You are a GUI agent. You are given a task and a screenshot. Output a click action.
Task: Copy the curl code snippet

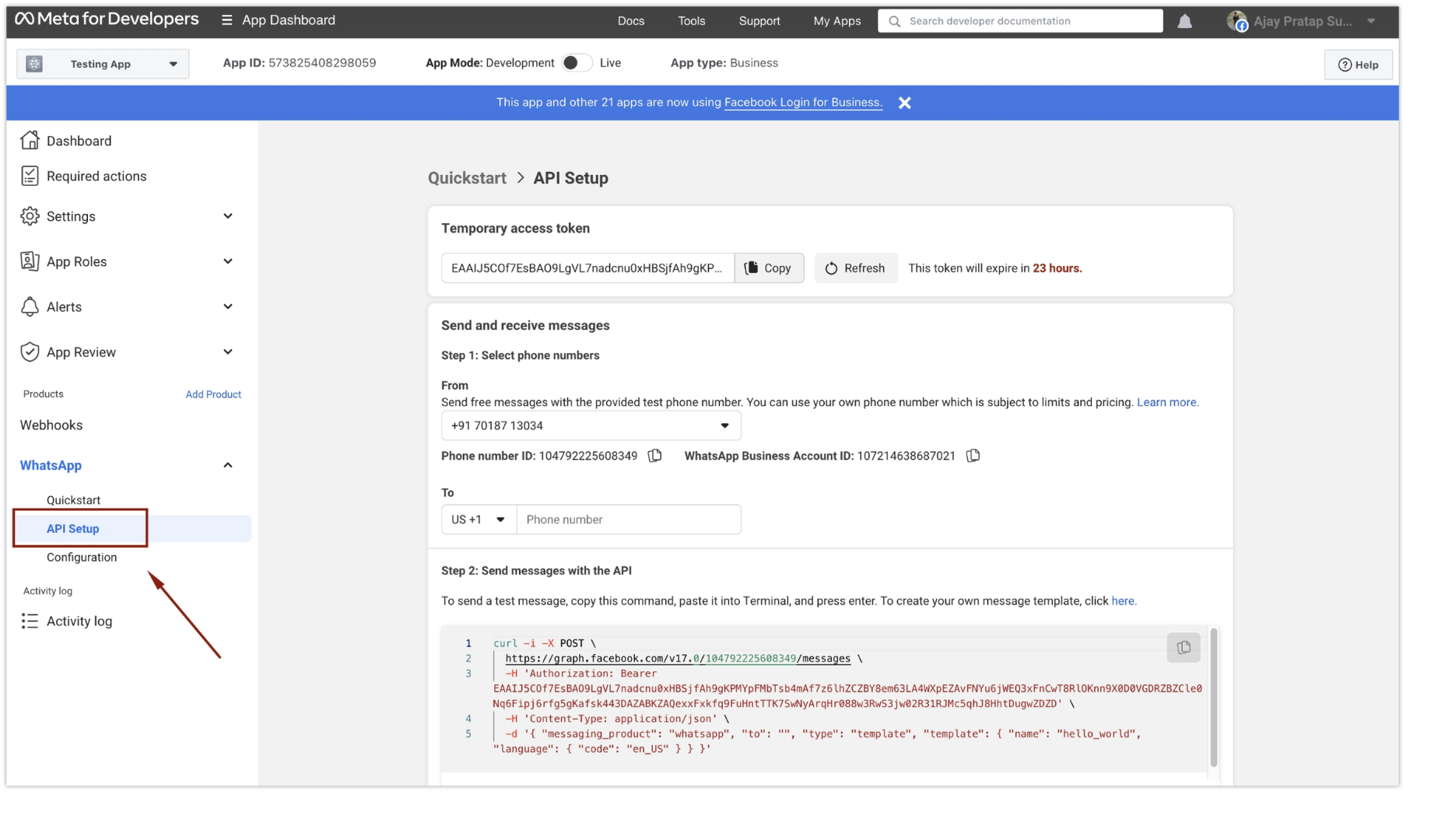(x=1183, y=646)
